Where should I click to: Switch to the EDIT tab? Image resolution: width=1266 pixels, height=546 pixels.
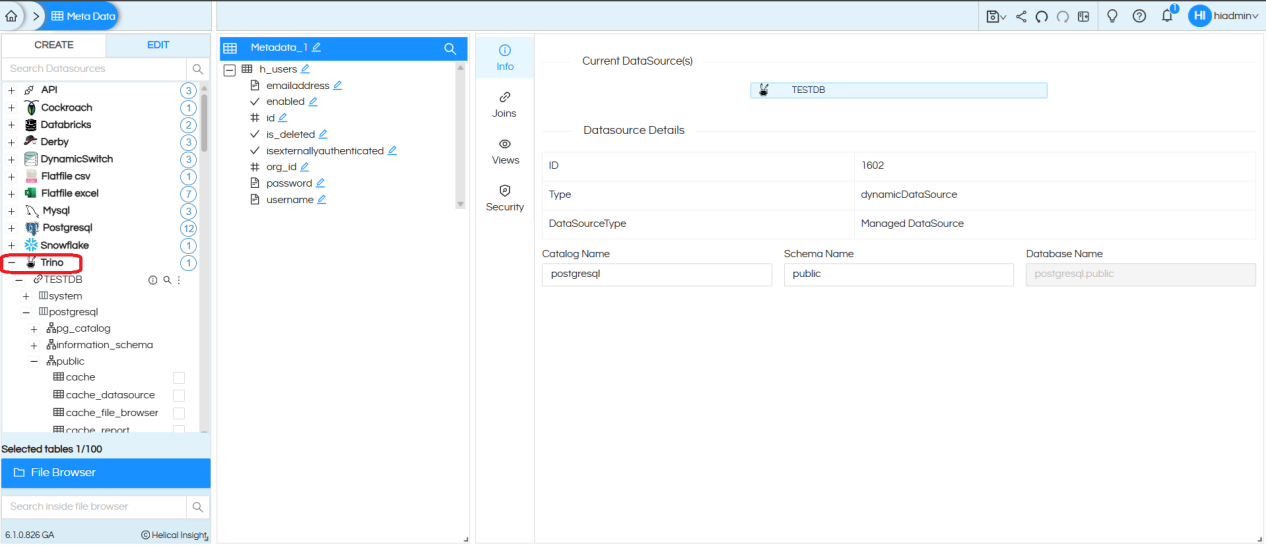pos(158,45)
